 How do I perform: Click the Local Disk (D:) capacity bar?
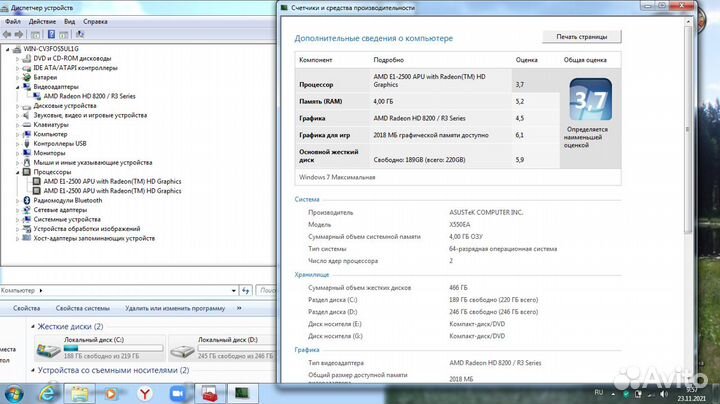236,348
